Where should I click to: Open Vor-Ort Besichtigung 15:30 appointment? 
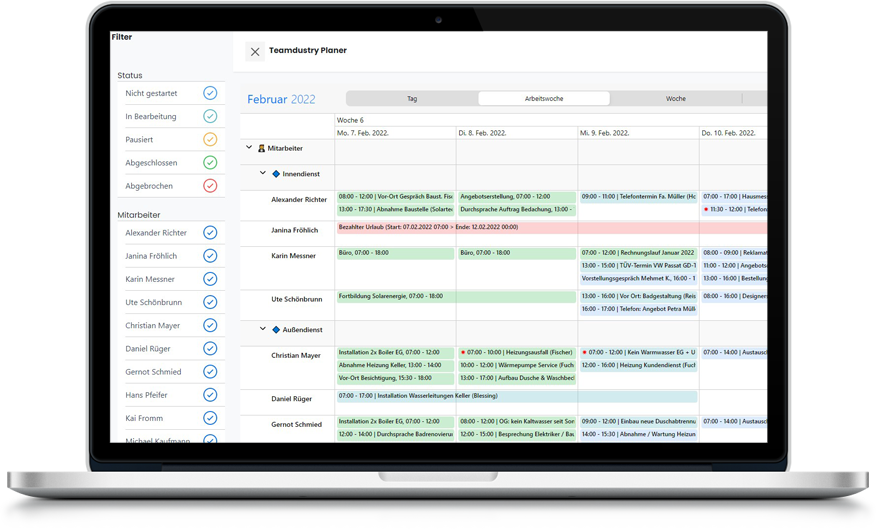[x=396, y=378]
